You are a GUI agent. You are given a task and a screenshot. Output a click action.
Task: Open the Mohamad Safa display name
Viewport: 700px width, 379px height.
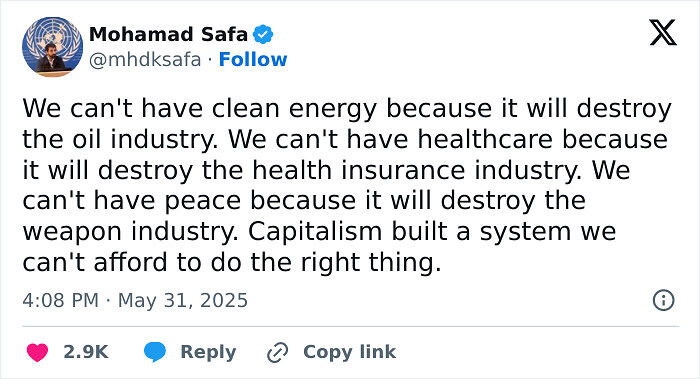point(168,34)
